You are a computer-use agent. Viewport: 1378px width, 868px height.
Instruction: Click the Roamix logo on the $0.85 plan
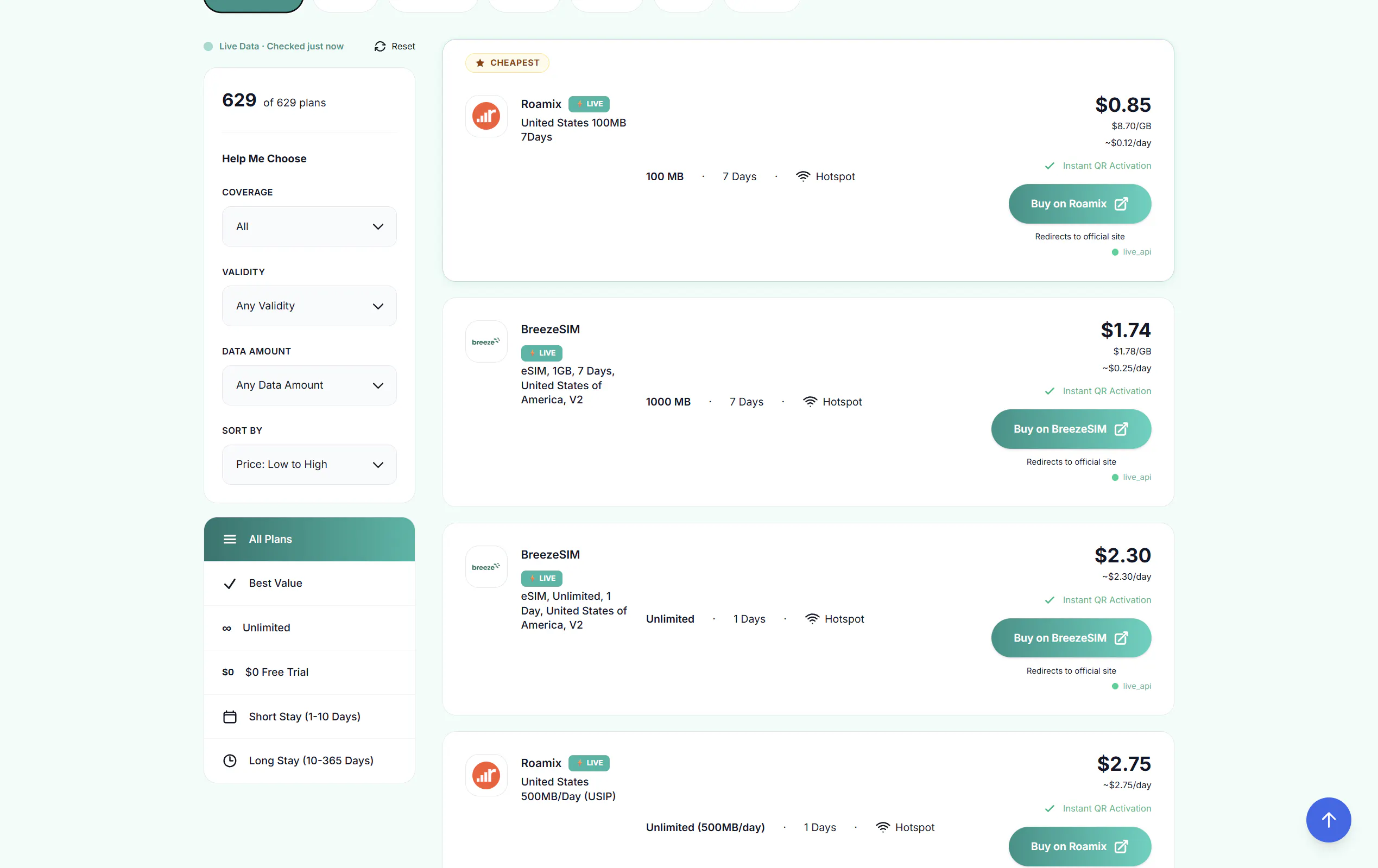point(486,116)
